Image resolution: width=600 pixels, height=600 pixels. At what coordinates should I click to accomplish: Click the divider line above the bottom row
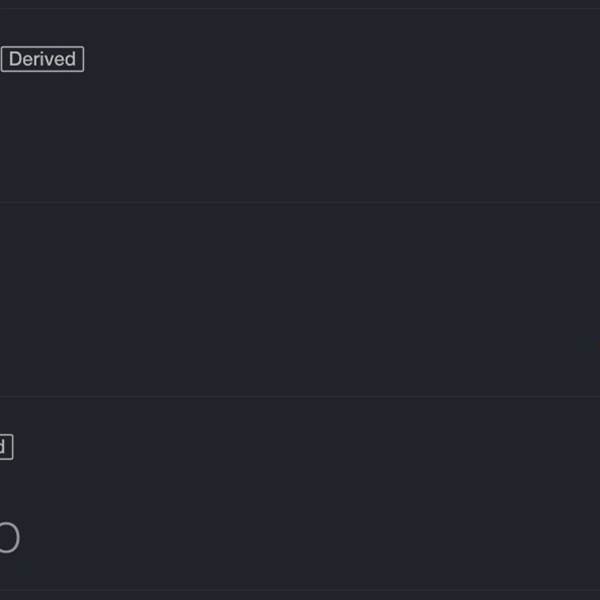pyautogui.click(x=300, y=397)
